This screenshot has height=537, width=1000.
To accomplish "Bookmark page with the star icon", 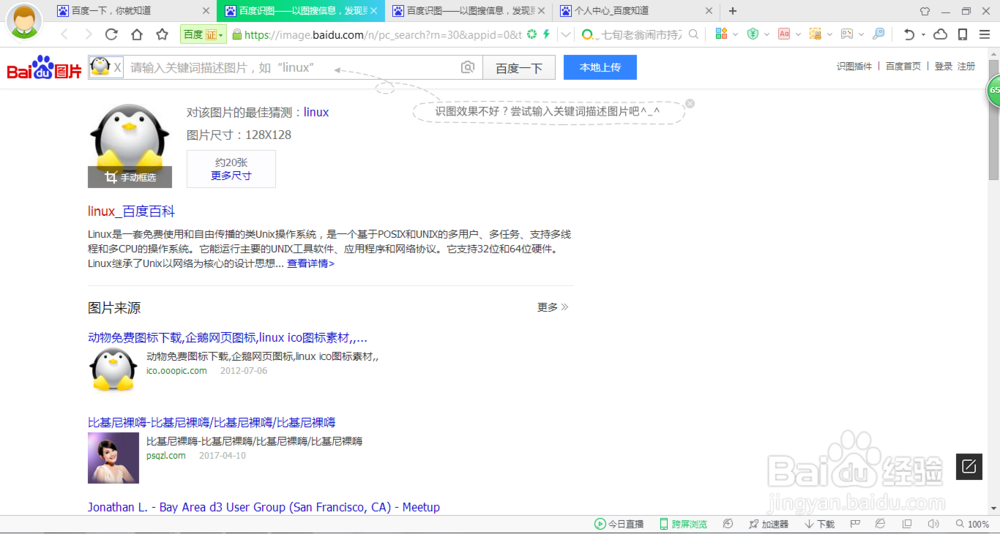I will point(162,34).
